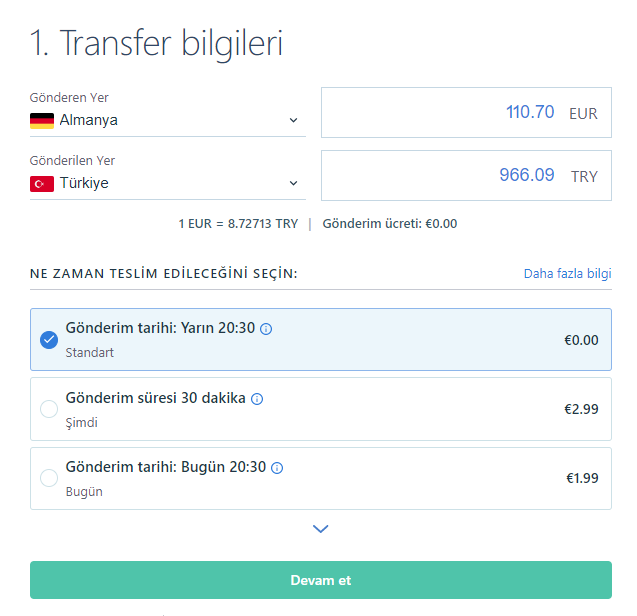The image size is (637, 616).
Task: Click the German flag icon
Action: (x=42, y=120)
